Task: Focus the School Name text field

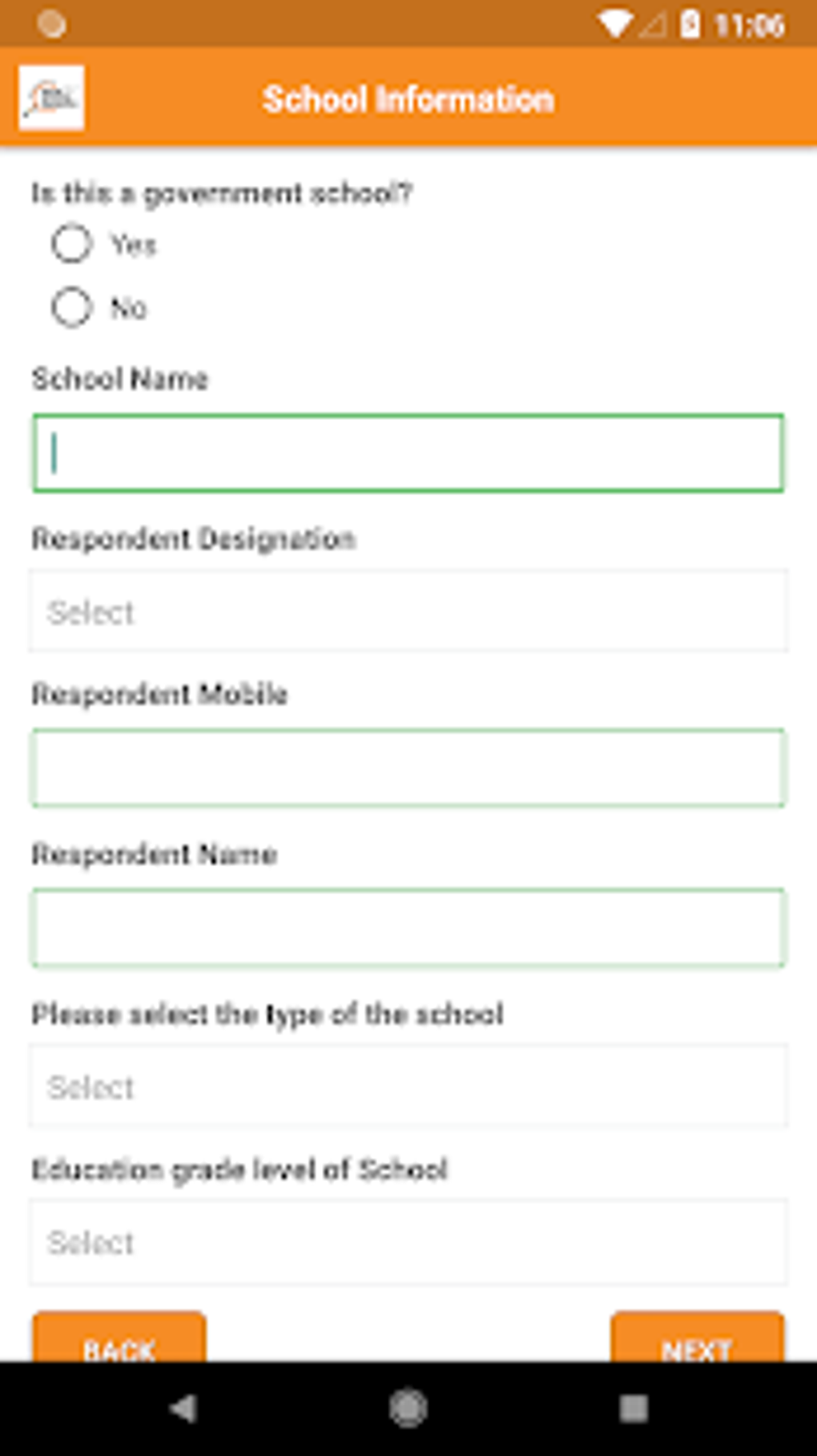Action: 408,453
